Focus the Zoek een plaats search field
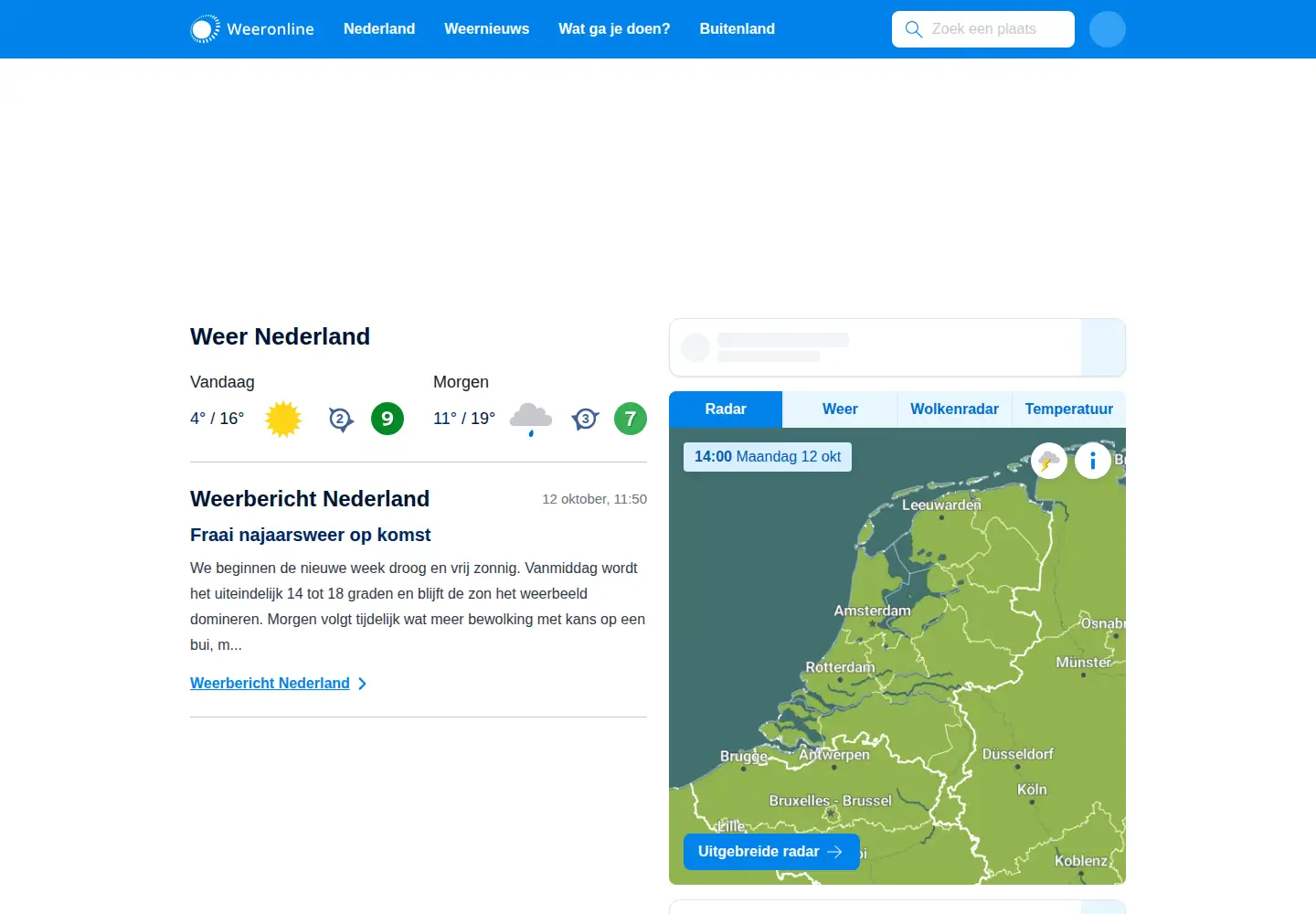Screen dimensions: 1316x914 coord(983,29)
